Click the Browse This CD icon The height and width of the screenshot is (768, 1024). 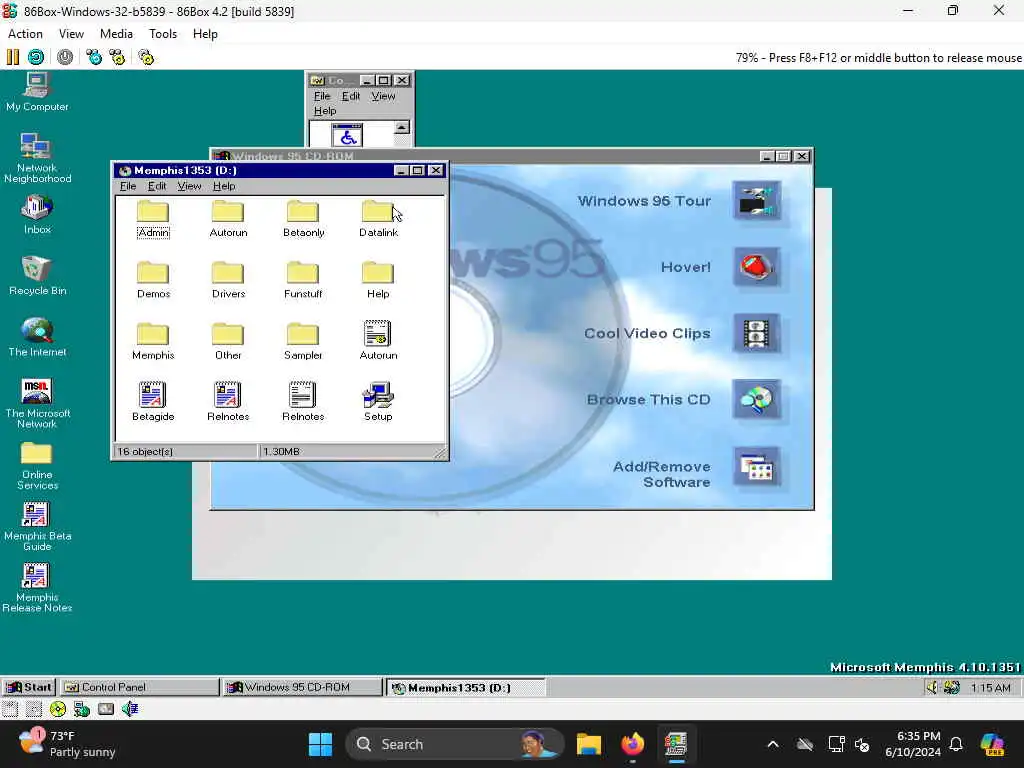pos(756,399)
